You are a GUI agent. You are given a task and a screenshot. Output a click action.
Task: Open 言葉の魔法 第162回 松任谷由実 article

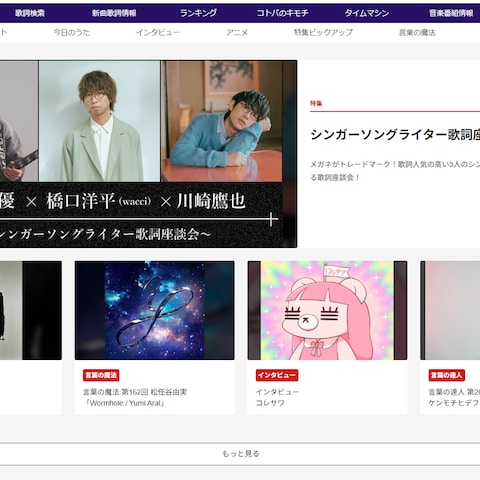[135, 392]
